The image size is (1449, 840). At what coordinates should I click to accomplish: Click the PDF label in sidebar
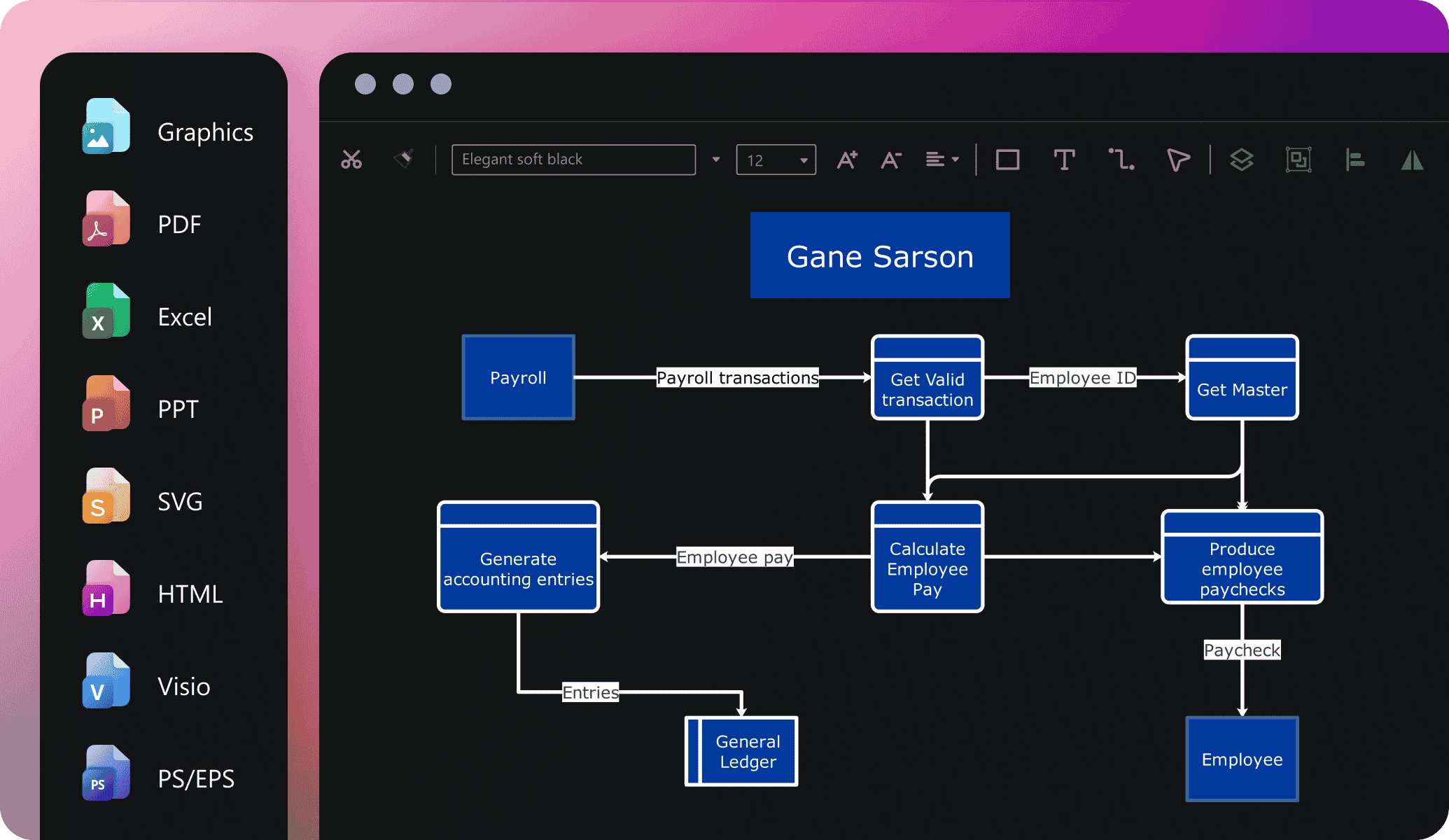179,225
